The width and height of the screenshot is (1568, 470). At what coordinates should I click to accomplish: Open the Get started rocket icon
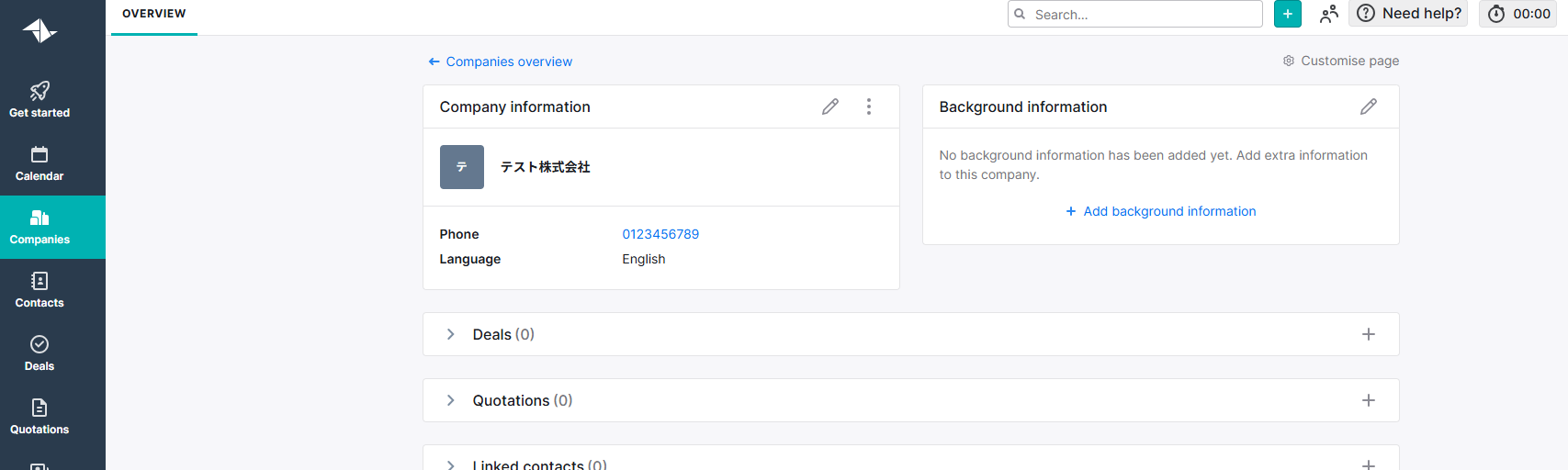click(x=39, y=91)
